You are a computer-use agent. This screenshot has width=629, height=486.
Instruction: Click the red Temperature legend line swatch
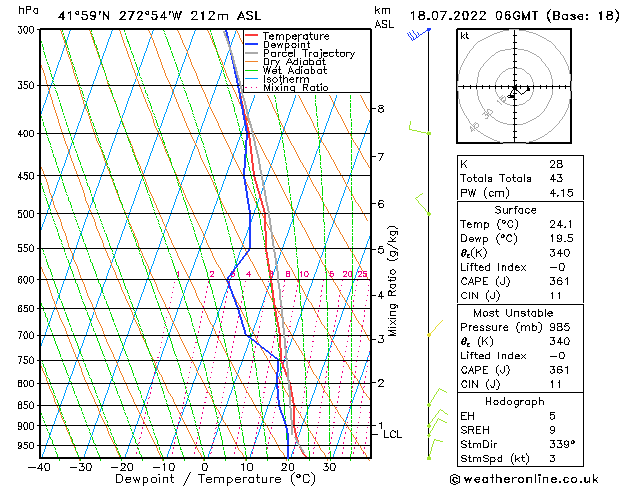coord(251,36)
